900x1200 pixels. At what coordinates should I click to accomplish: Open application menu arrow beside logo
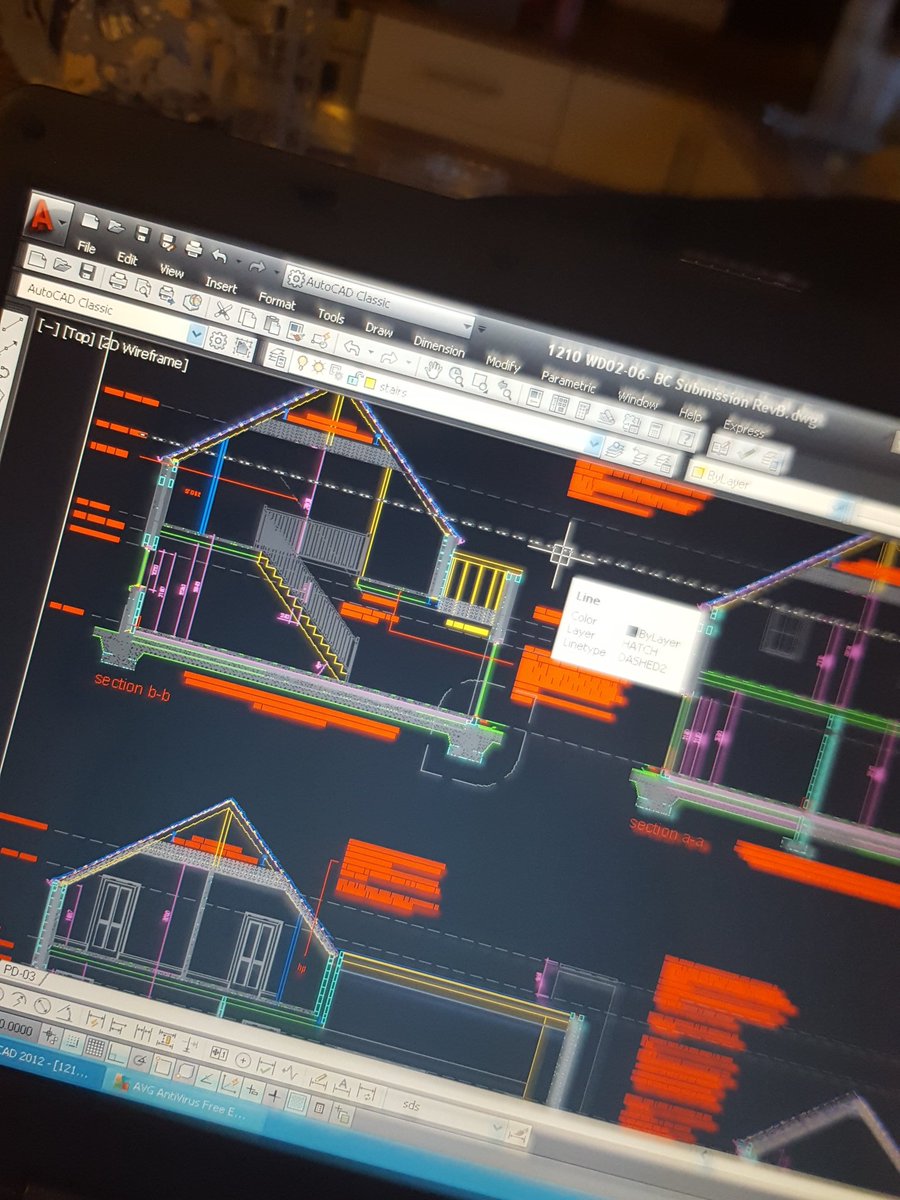[x=62, y=222]
